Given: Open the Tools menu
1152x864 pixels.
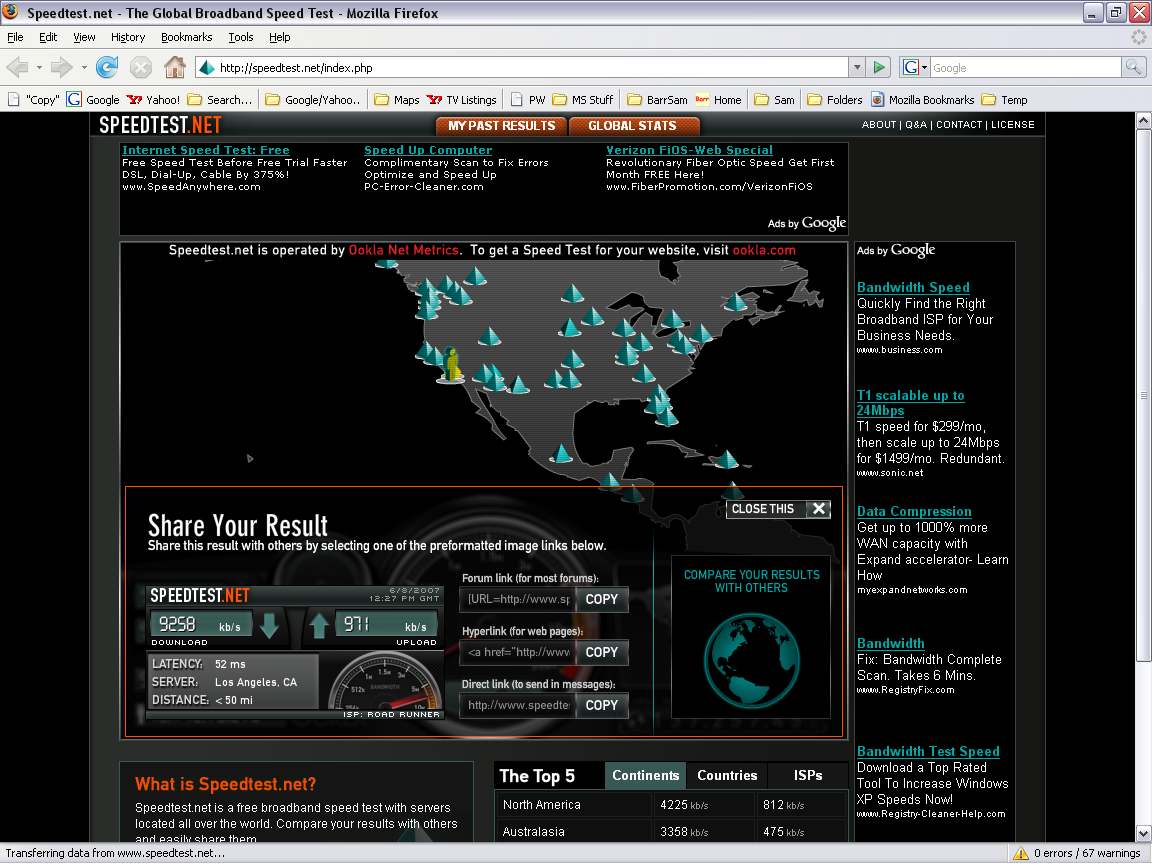Looking at the screenshot, I should (240, 37).
